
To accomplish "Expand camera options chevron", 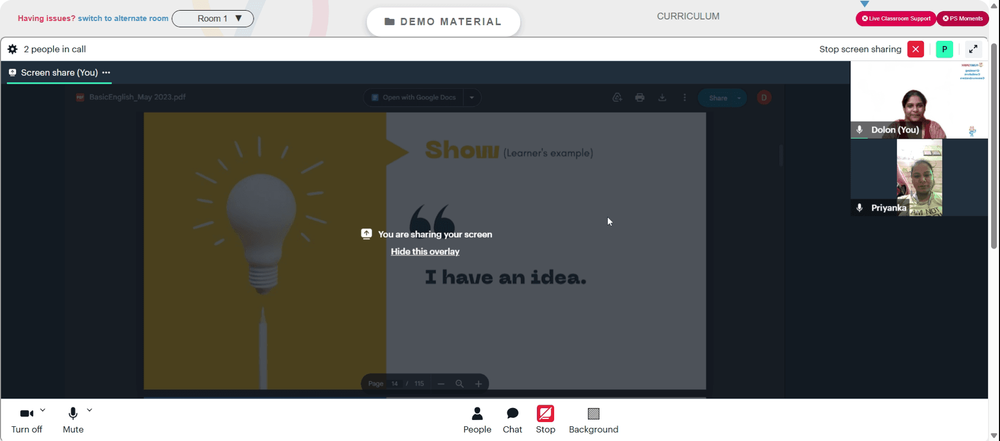I will tap(43, 410).
